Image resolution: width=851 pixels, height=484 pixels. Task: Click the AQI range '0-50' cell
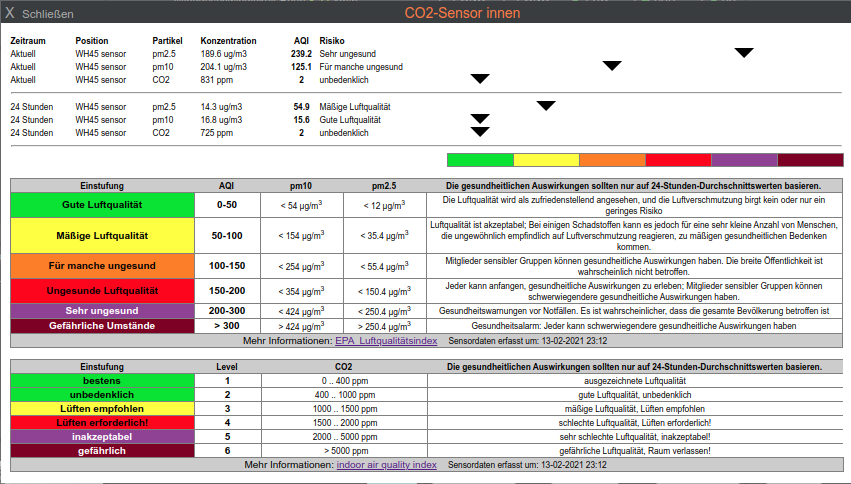(x=227, y=205)
